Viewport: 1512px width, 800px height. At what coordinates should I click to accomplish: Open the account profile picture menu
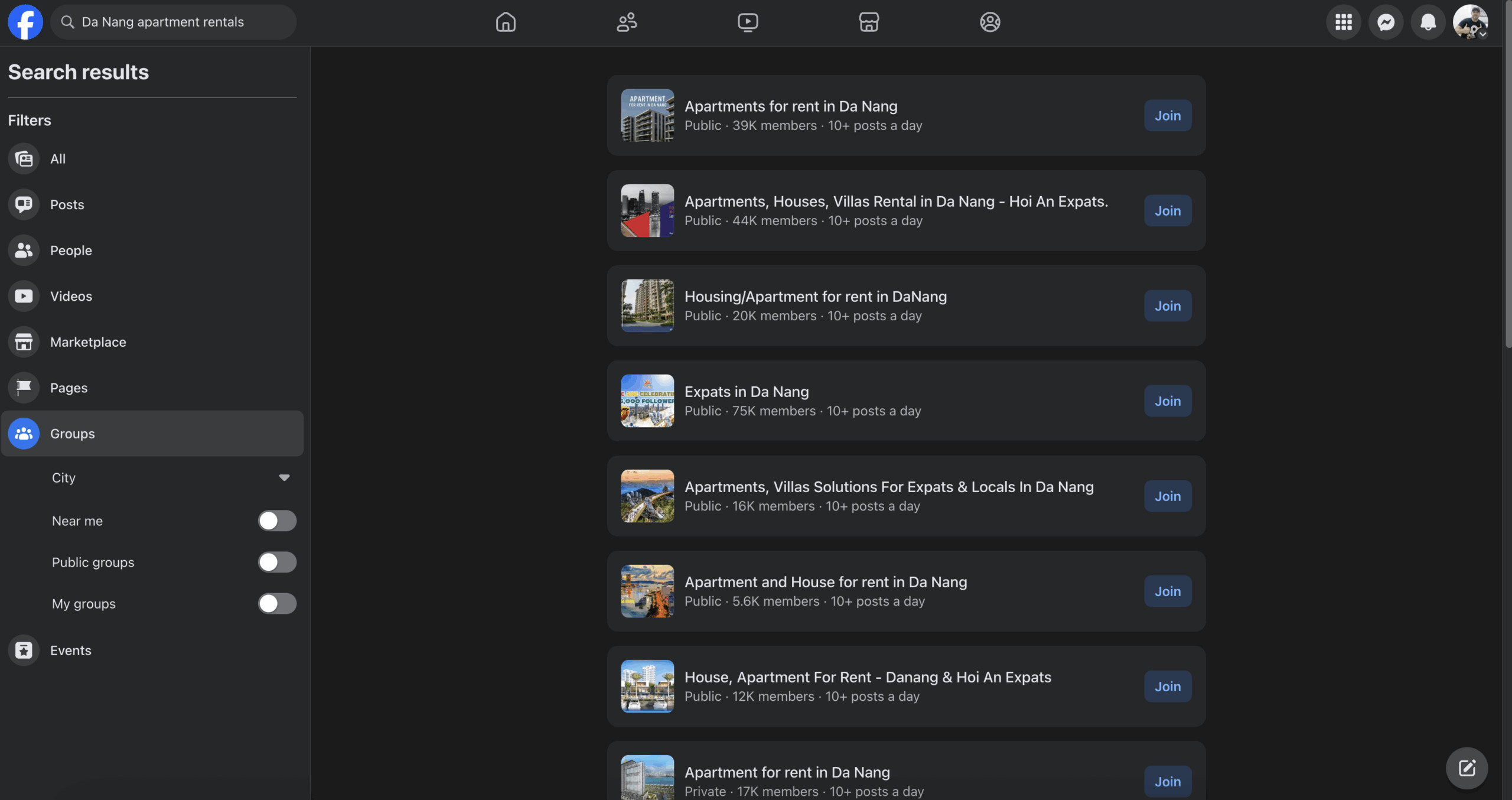pyautogui.click(x=1470, y=22)
